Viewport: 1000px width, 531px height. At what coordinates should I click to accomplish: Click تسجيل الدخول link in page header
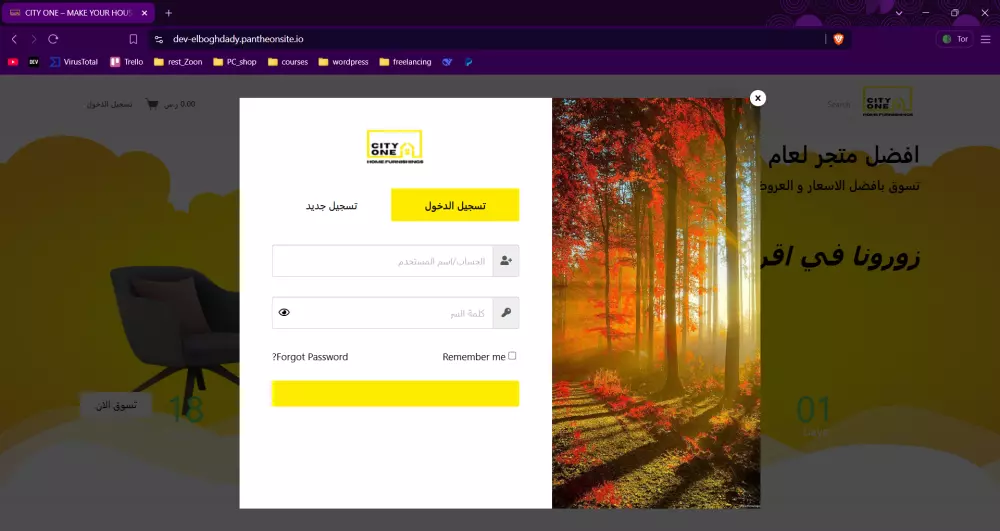pos(109,104)
